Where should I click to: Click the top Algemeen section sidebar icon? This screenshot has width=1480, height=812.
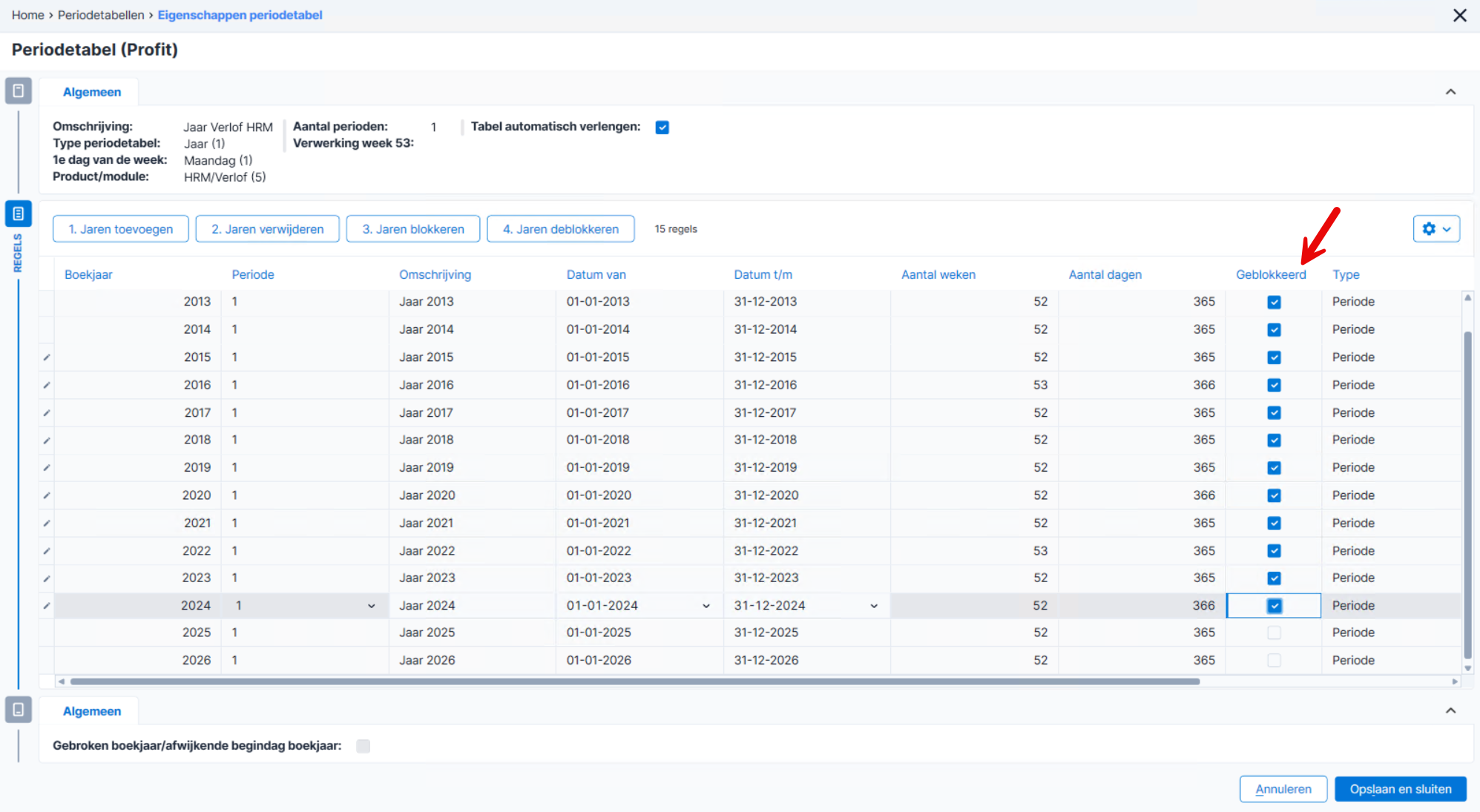pos(19,91)
